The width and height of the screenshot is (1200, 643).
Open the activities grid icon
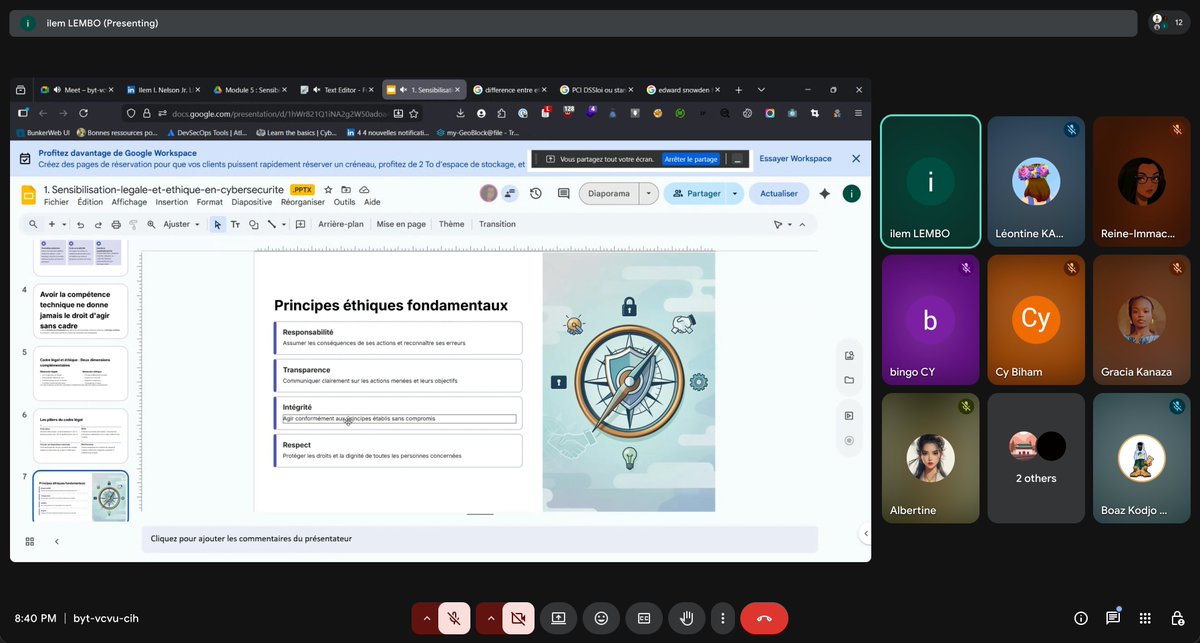(x=1146, y=618)
